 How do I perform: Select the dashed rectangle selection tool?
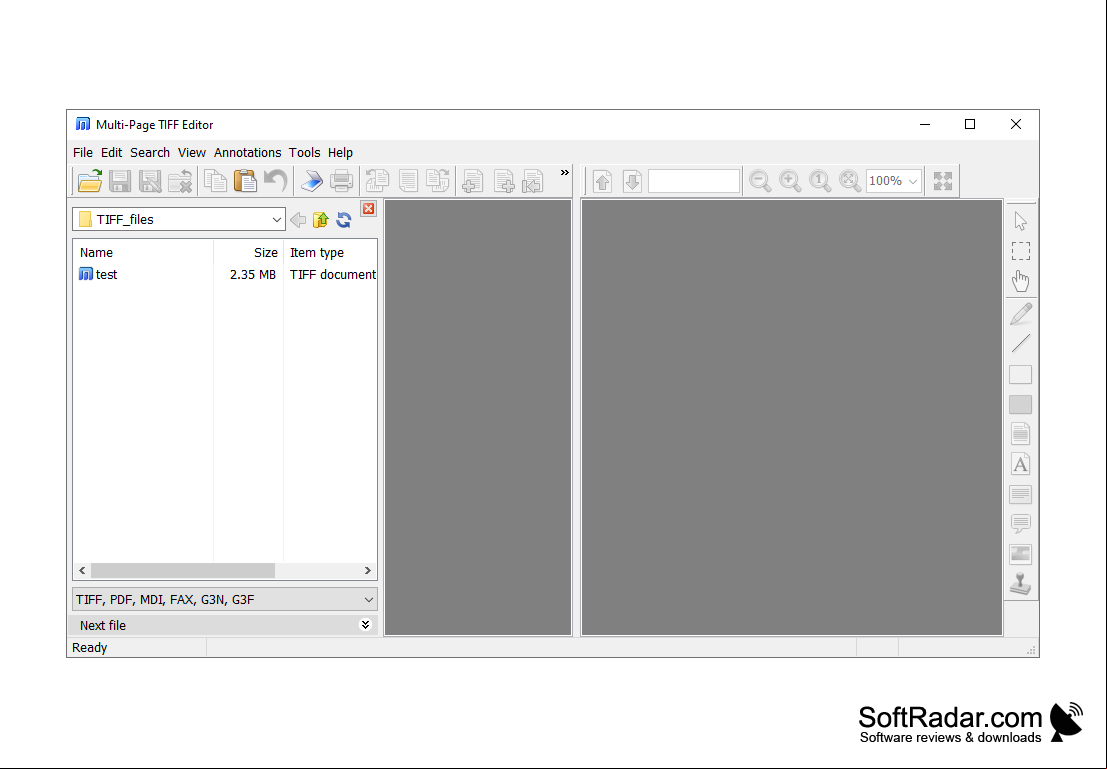click(1020, 251)
